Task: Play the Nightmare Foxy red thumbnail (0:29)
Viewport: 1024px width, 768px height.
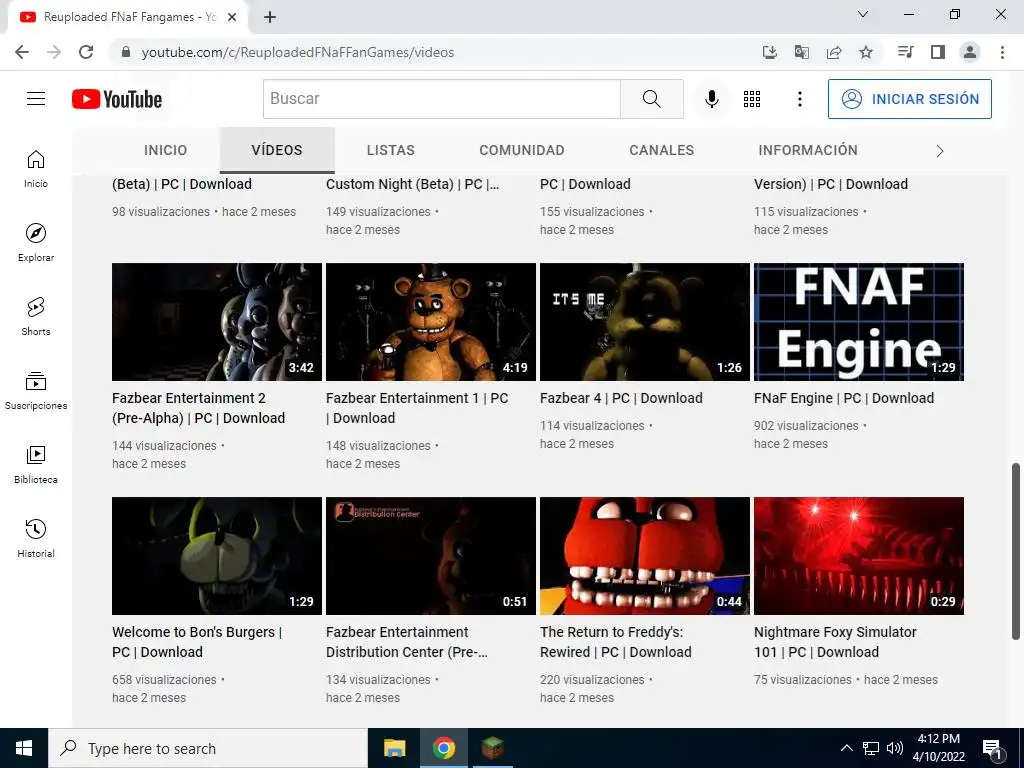Action: [859, 556]
